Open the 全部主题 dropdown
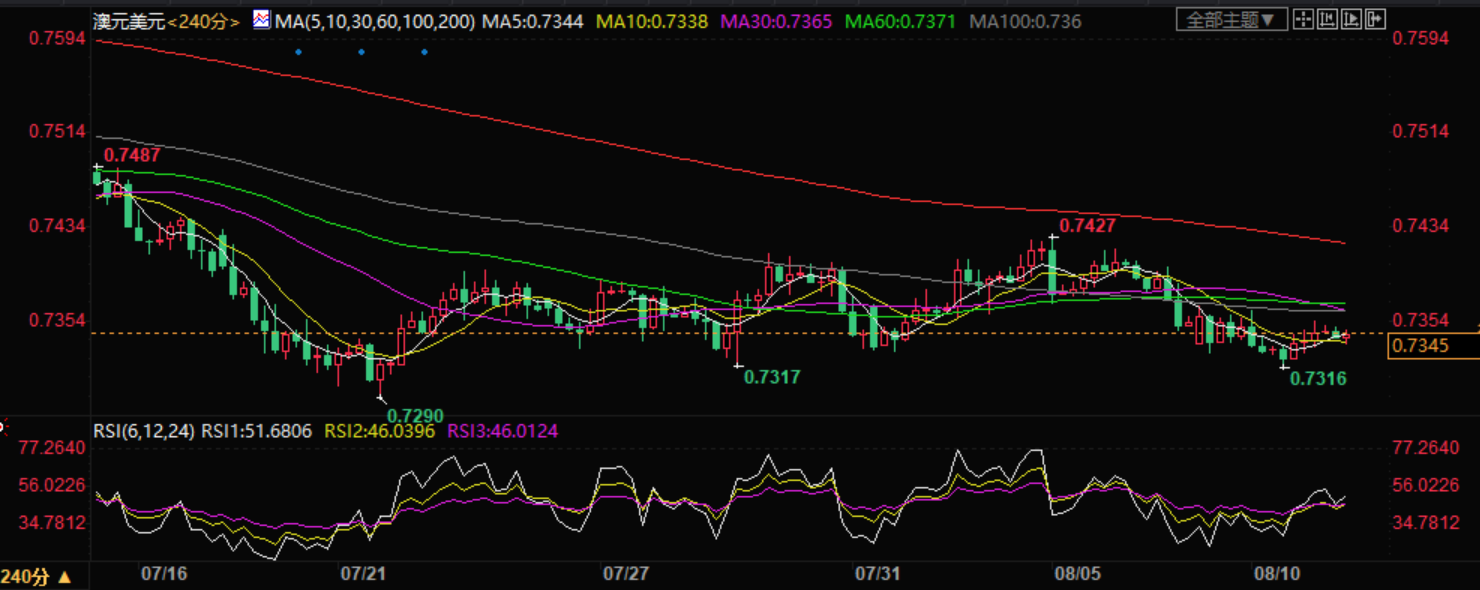 point(1232,19)
